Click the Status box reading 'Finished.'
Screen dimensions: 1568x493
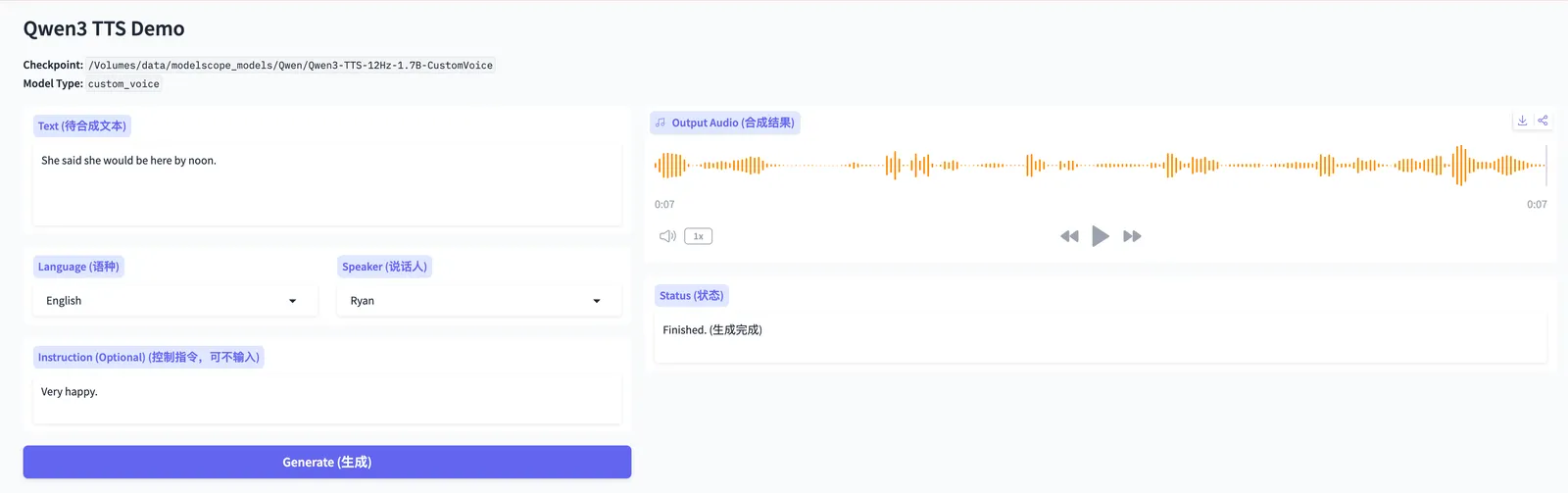pos(1101,337)
